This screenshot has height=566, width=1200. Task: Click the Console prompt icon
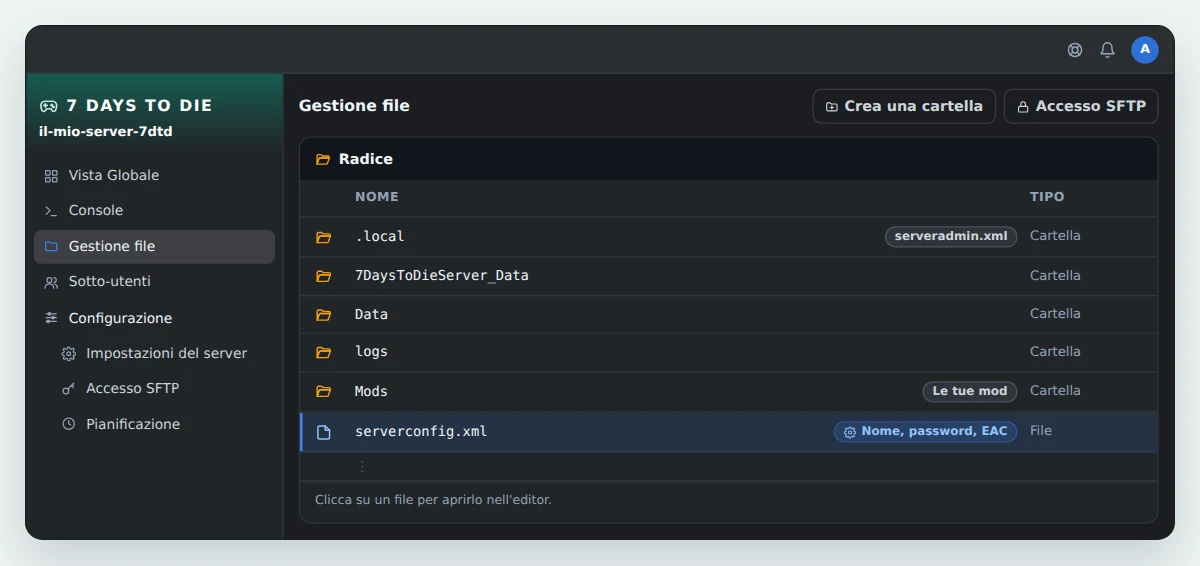(x=51, y=211)
